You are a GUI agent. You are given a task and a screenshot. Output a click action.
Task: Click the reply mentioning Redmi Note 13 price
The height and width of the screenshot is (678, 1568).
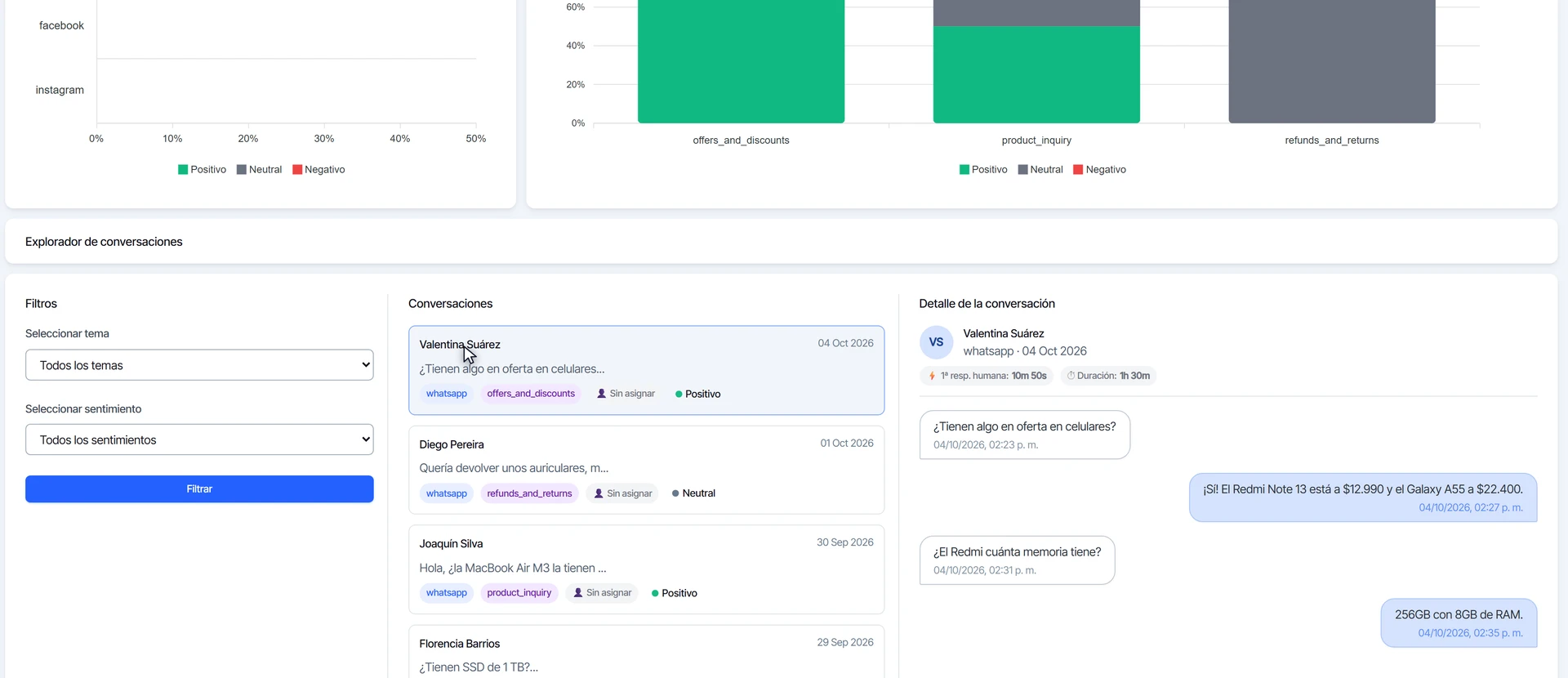[1363, 497]
